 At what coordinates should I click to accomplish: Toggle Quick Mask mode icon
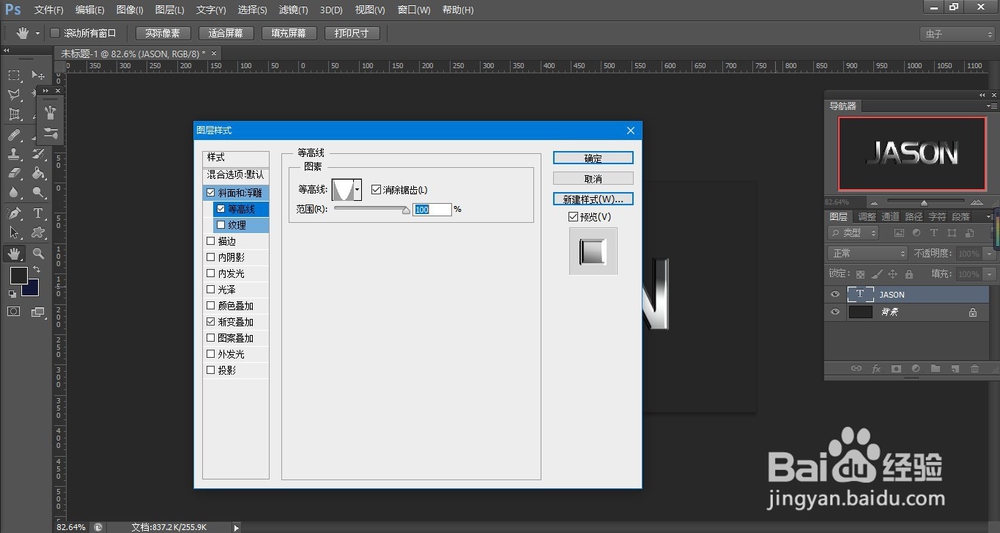coord(13,311)
